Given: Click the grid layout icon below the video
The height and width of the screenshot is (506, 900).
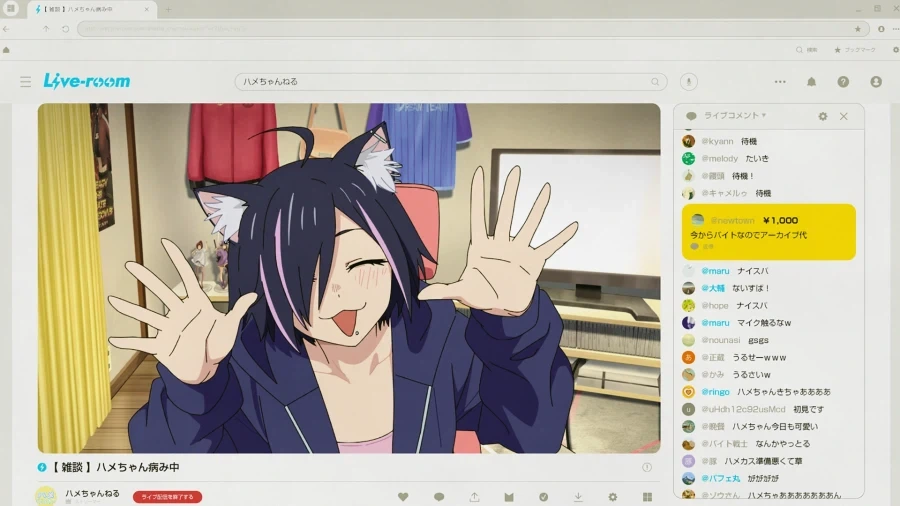Looking at the screenshot, I should pos(647,497).
